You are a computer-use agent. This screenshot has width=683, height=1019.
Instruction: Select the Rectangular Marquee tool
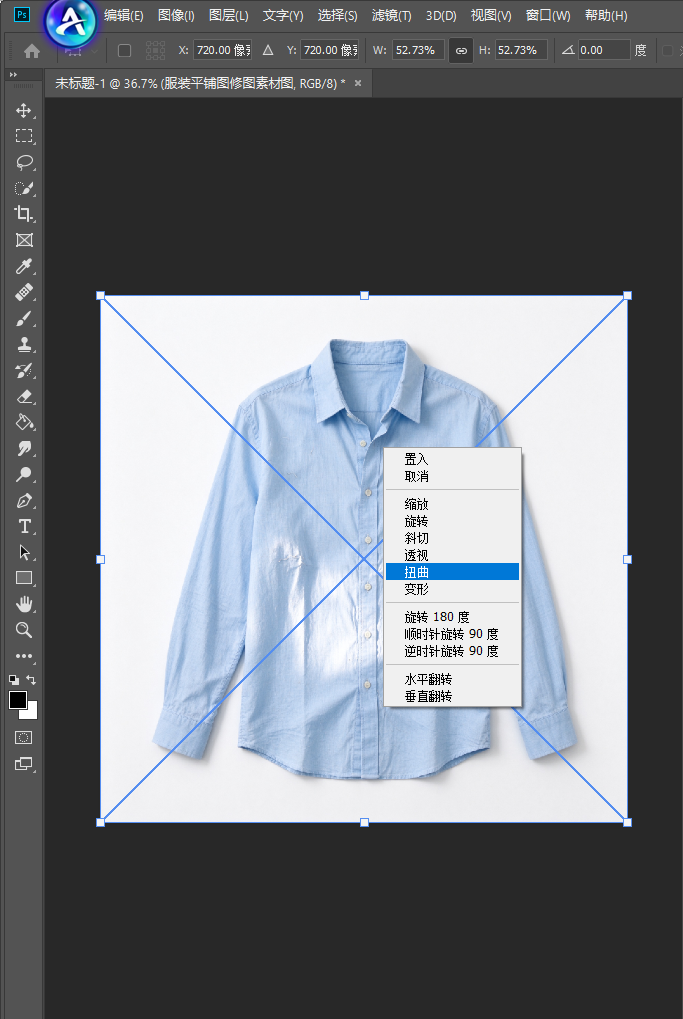click(x=24, y=136)
